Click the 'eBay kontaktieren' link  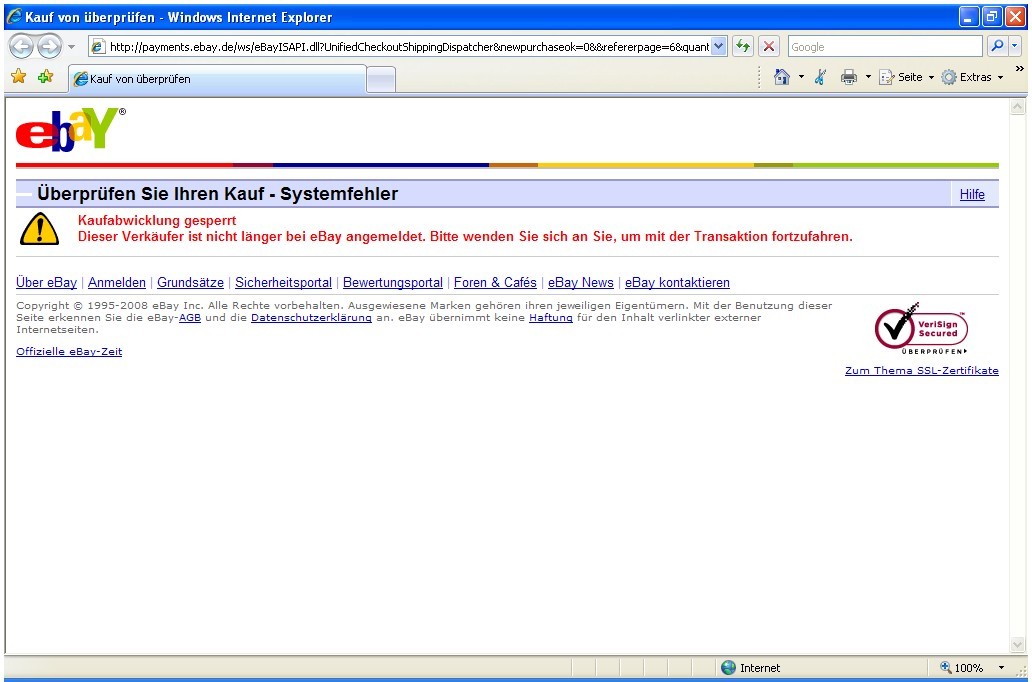point(677,282)
